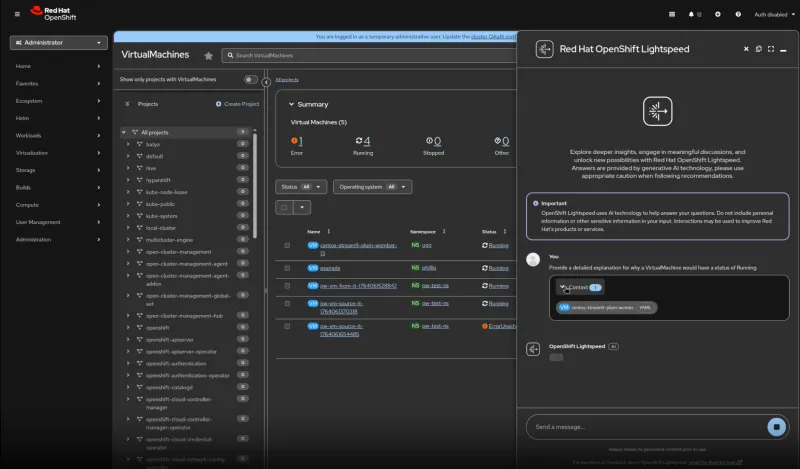Expand the default project tree node
The width and height of the screenshot is (800, 469).
click(x=128, y=156)
